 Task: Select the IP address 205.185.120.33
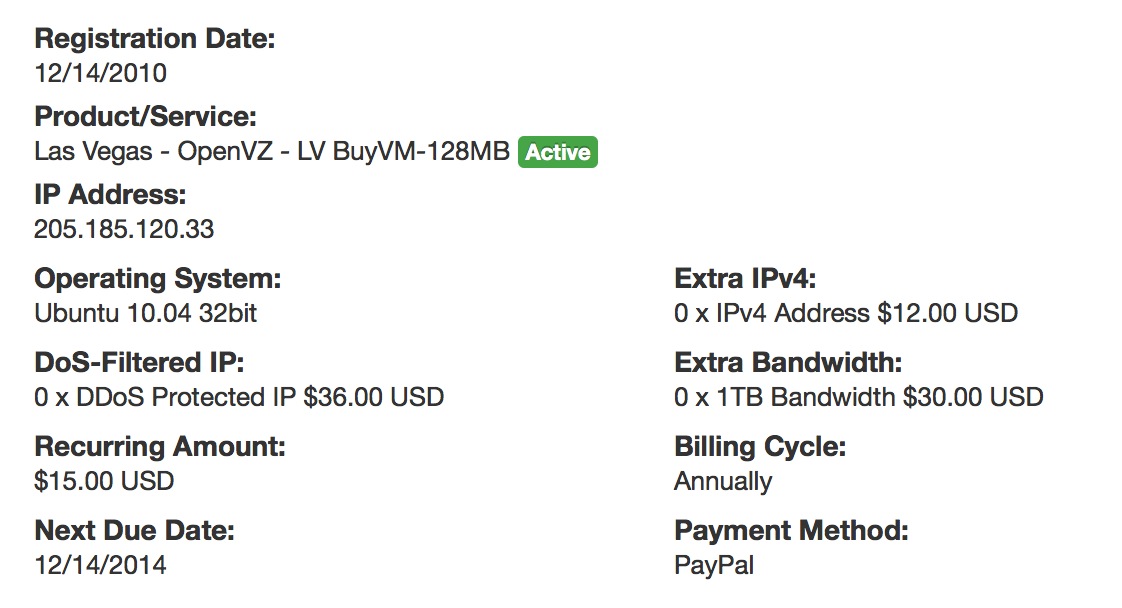pos(124,229)
